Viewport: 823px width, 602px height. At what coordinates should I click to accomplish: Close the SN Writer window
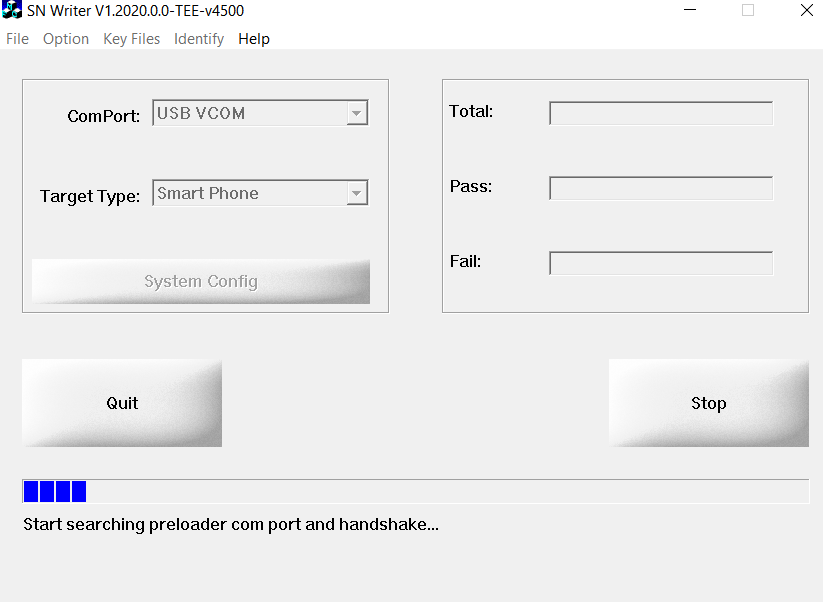(807, 10)
